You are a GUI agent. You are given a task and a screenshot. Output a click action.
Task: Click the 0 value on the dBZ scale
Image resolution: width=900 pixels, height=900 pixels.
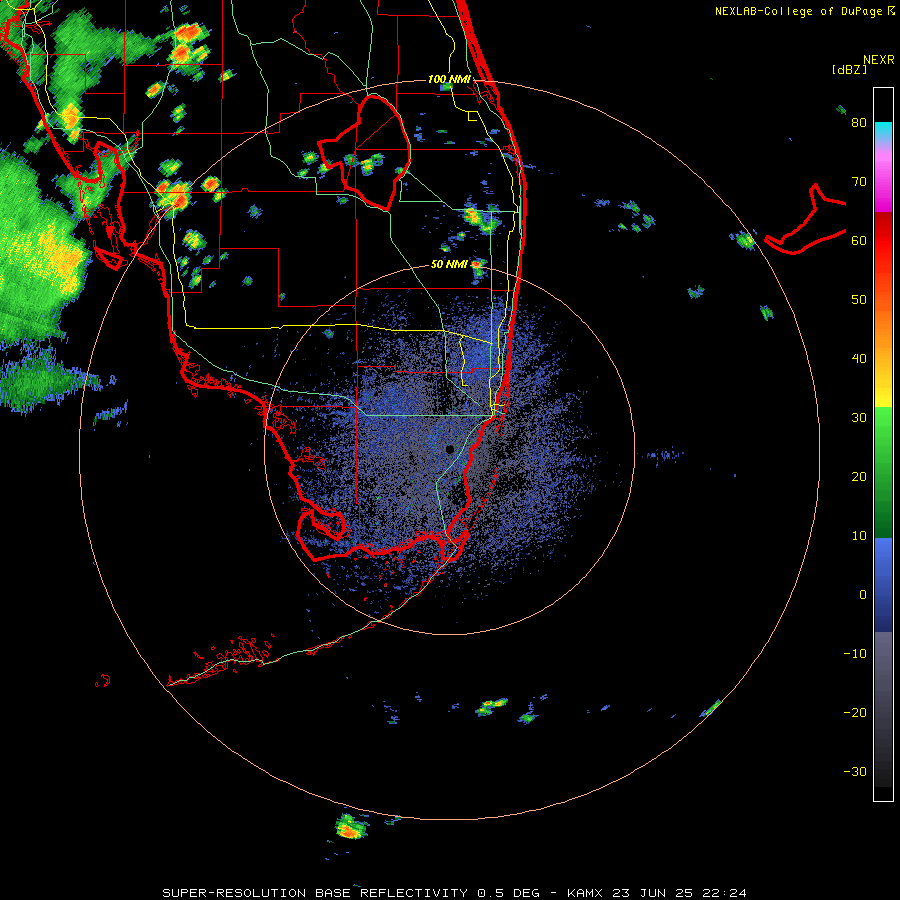click(863, 595)
